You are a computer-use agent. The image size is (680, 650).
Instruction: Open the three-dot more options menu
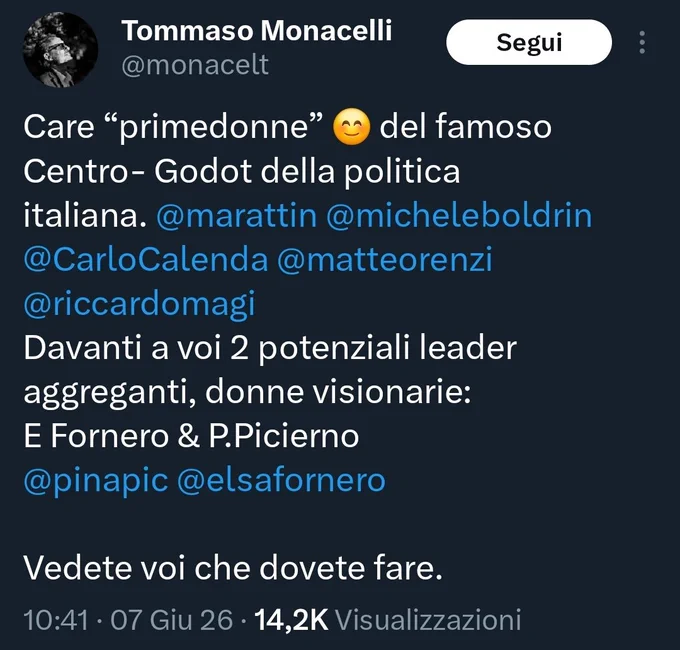tap(642, 42)
